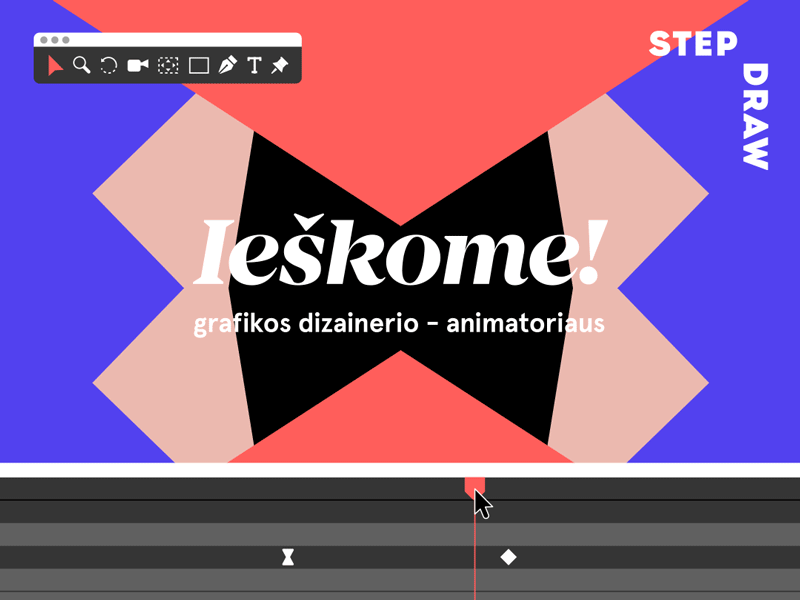The width and height of the screenshot is (800, 600).
Task: Click the STEP label in the corner
Action: [694, 45]
